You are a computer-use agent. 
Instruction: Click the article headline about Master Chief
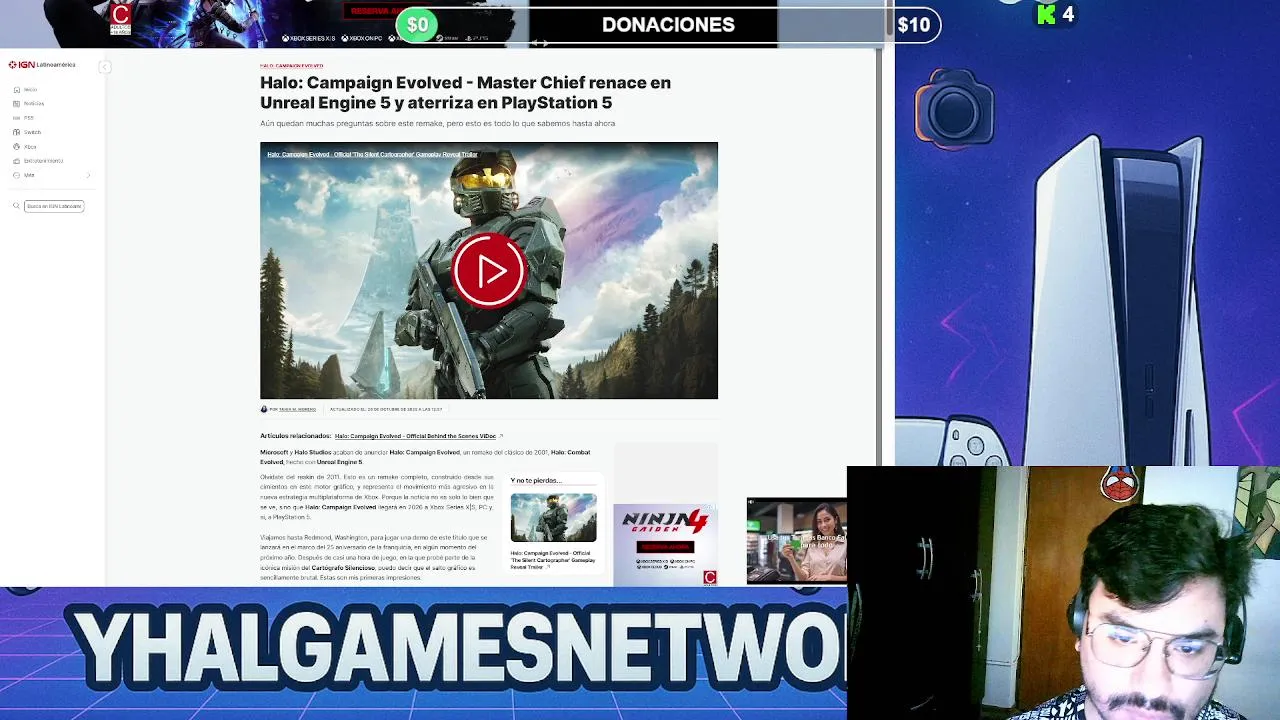click(465, 92)
